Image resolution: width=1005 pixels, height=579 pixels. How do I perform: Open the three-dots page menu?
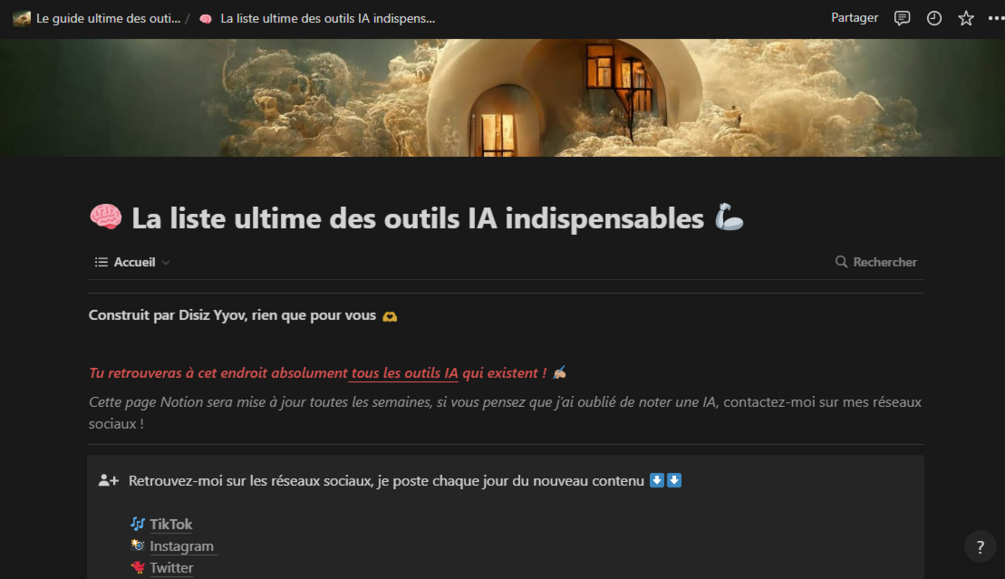996,18
